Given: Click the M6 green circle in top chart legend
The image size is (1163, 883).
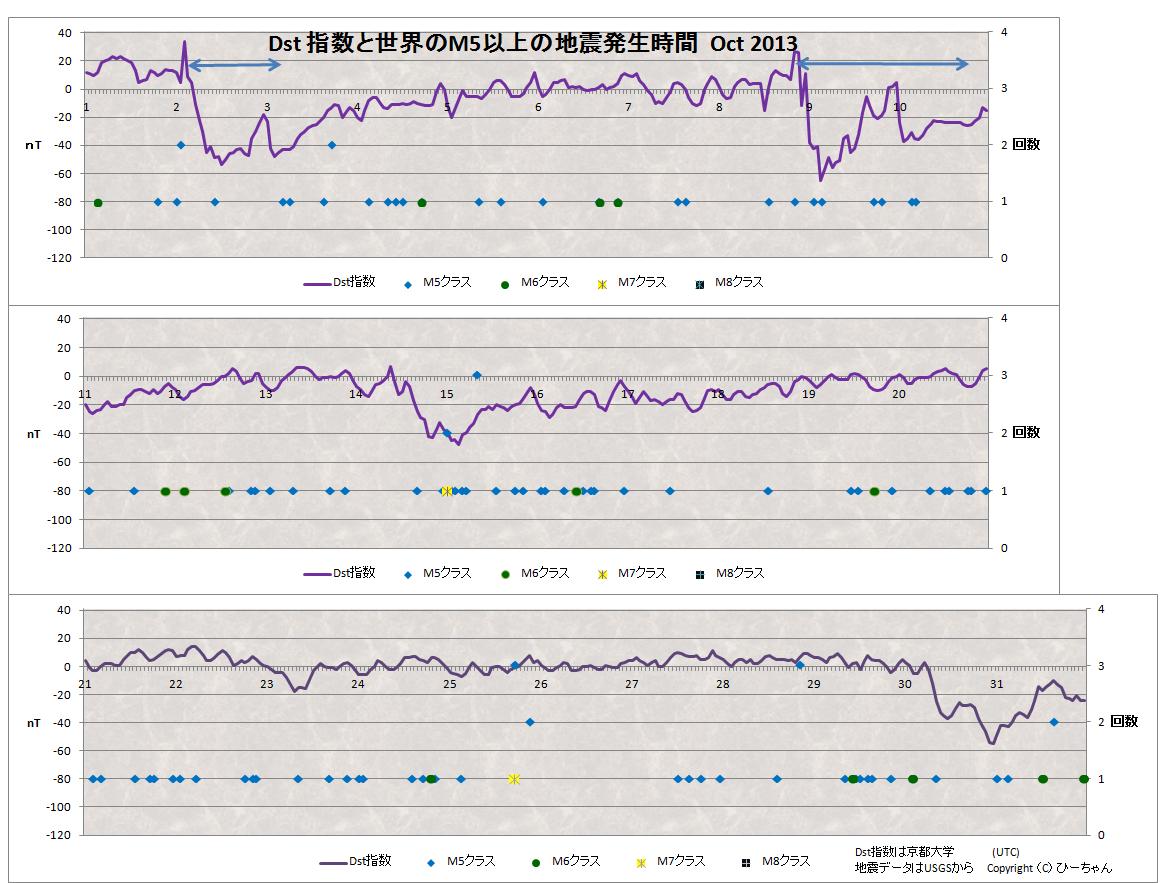Looking at the screenshot, I should click(x=506, y=284).
